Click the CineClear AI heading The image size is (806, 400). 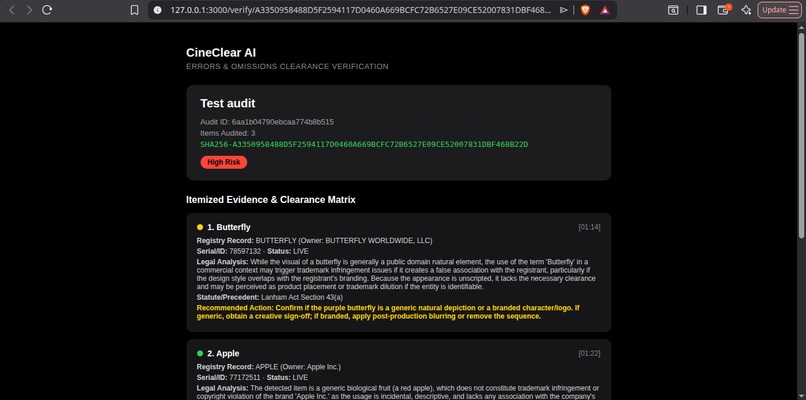(221, 52)
